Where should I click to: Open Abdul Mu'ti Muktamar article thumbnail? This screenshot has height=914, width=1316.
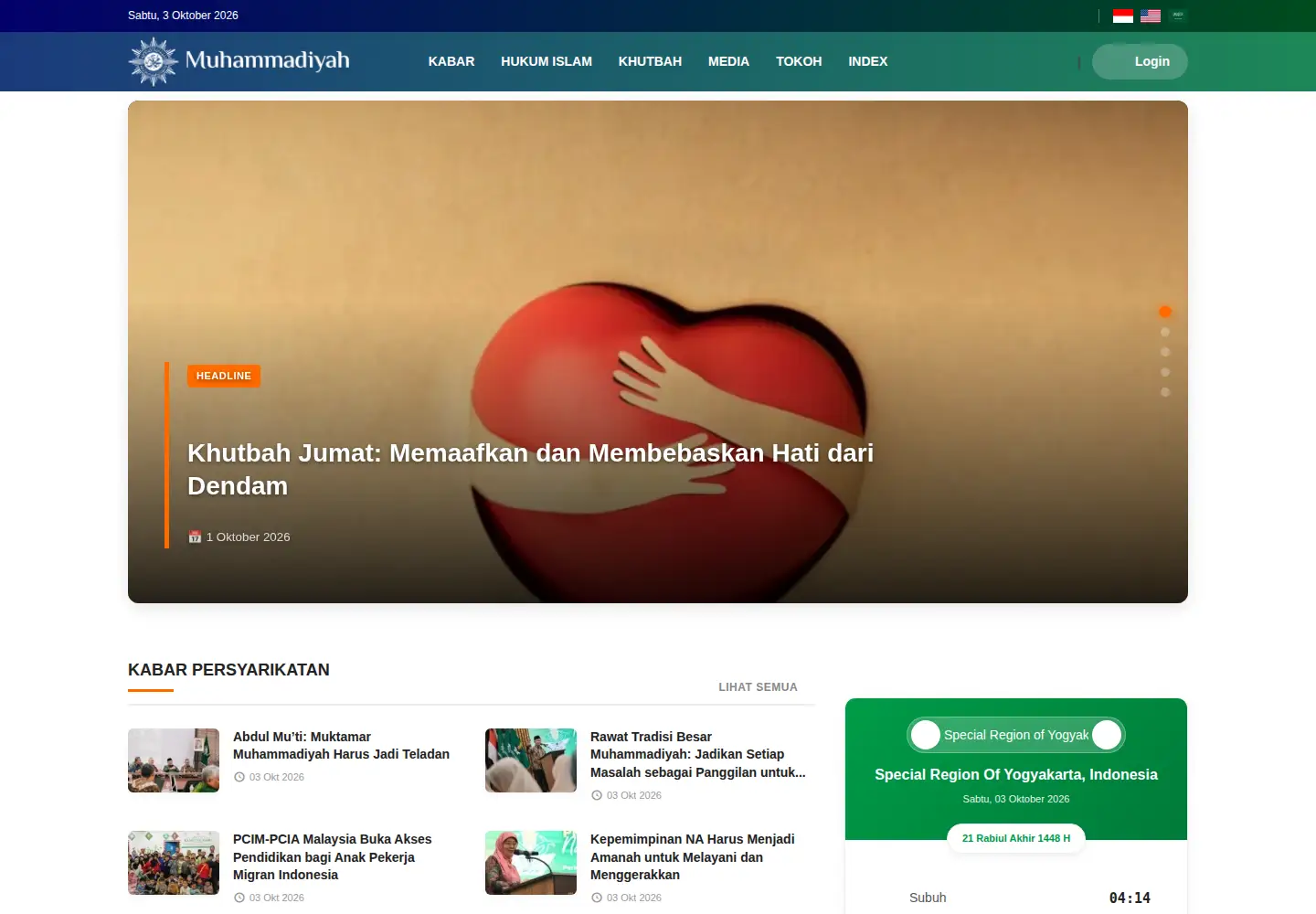(174, 760)
